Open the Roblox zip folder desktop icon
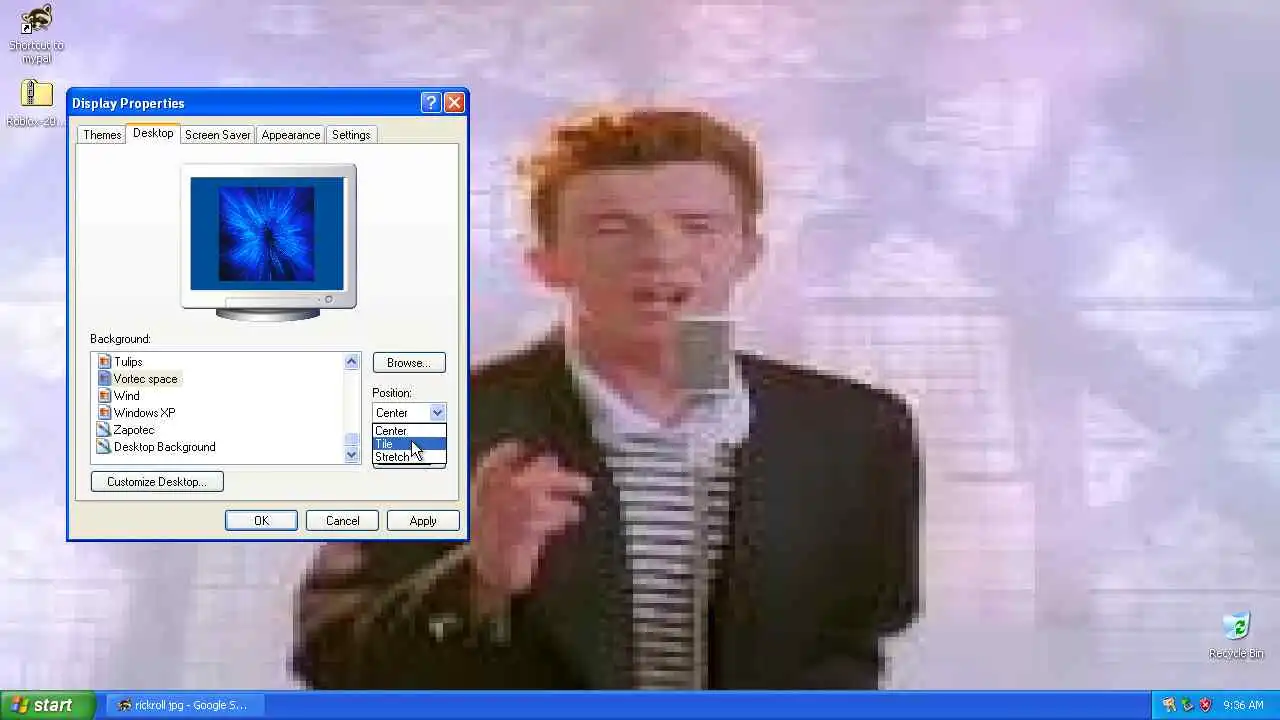Viewport: 1280px width, 720px height. point(36,104)
